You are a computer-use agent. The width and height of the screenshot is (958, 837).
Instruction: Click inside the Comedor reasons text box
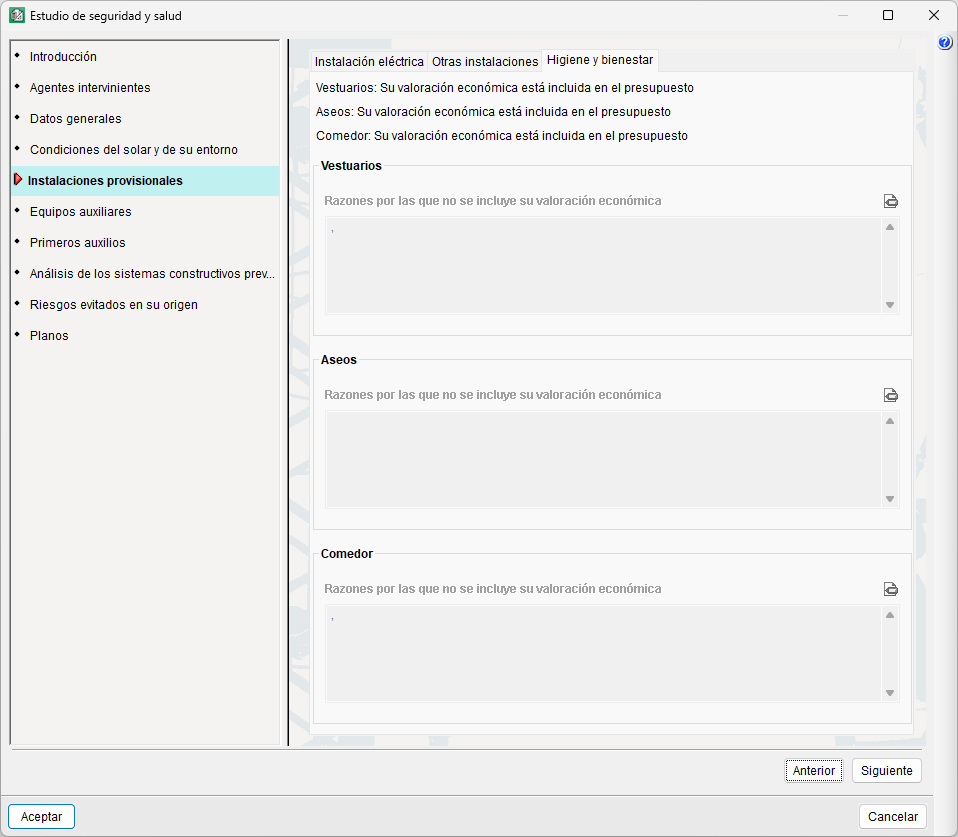click(604, 654)
